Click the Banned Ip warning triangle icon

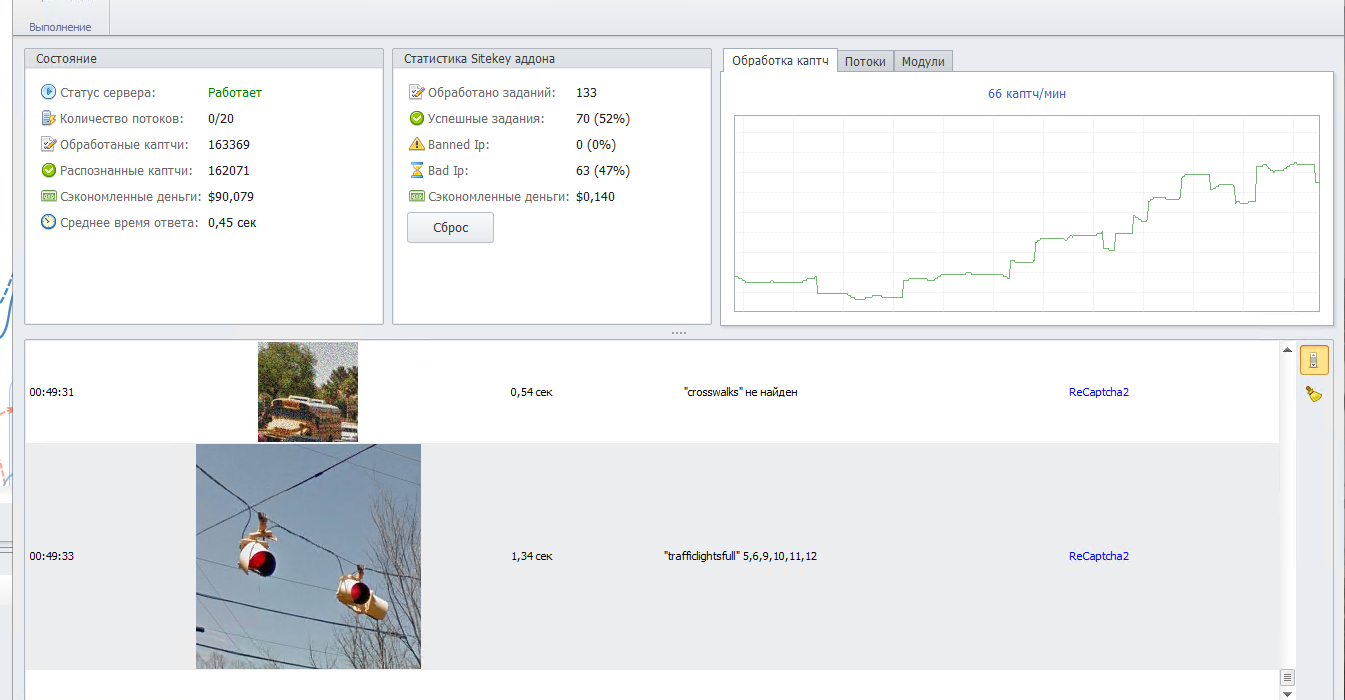click(x=417, y=144)
